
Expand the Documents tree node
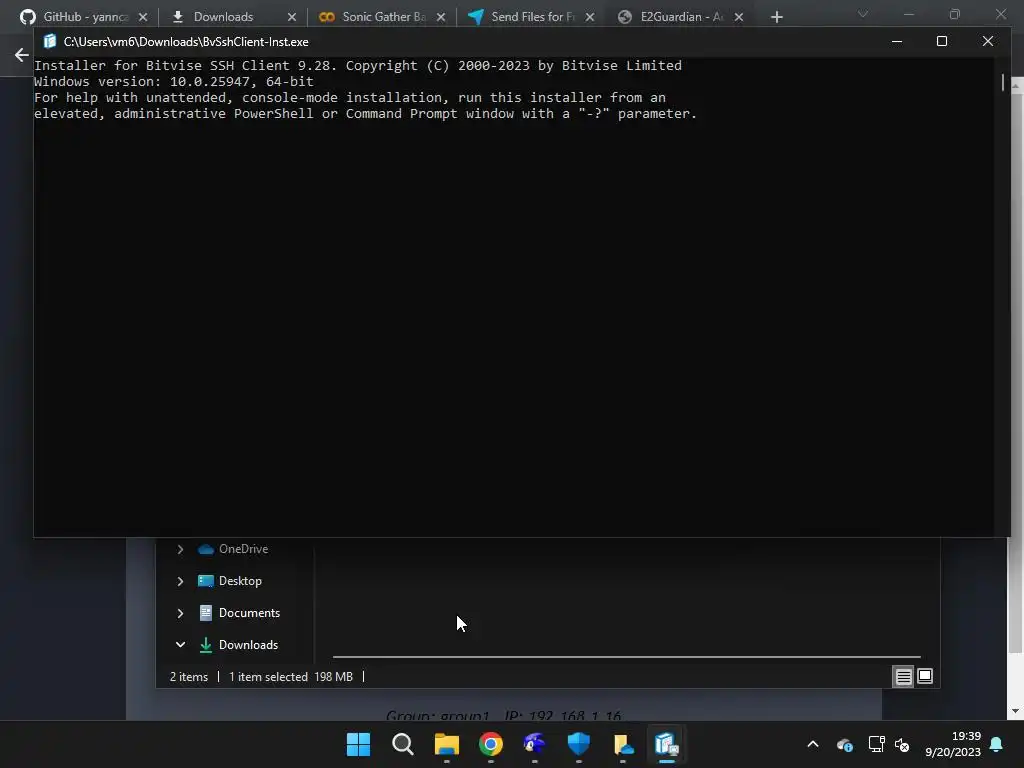click(180, 613)
